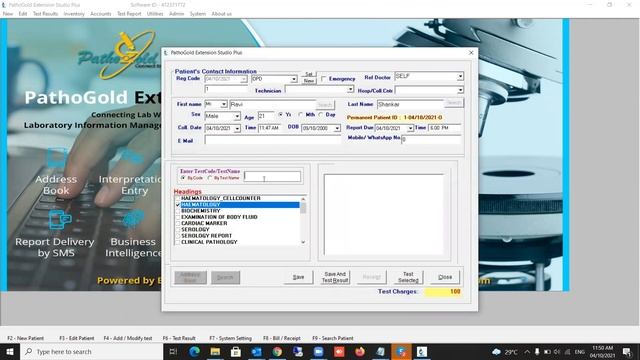
Task: Expand the Hosp/Coll Cntr dropdown
Action: coord(460,90)
